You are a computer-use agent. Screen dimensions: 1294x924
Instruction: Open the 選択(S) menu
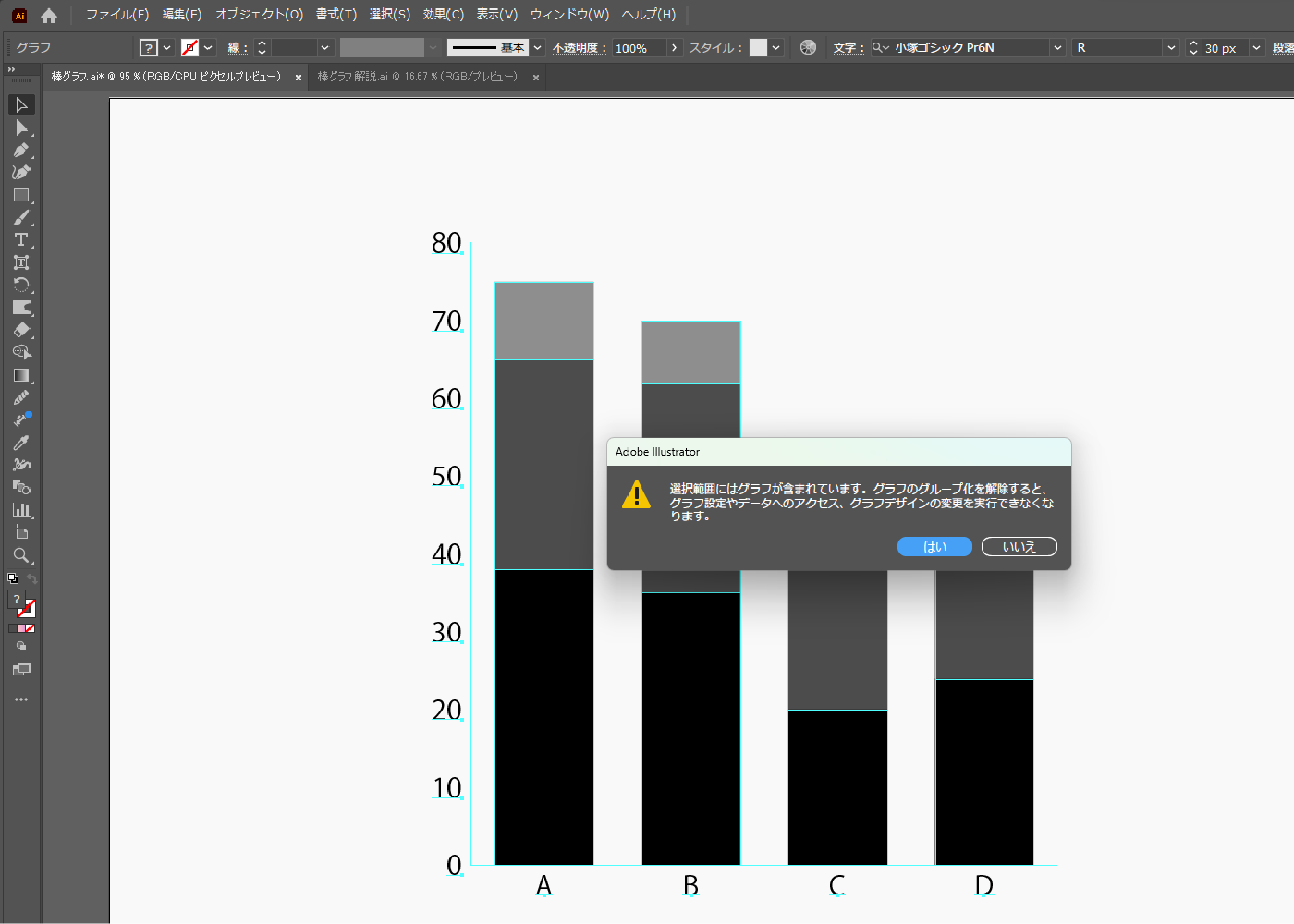pos(390,15)
